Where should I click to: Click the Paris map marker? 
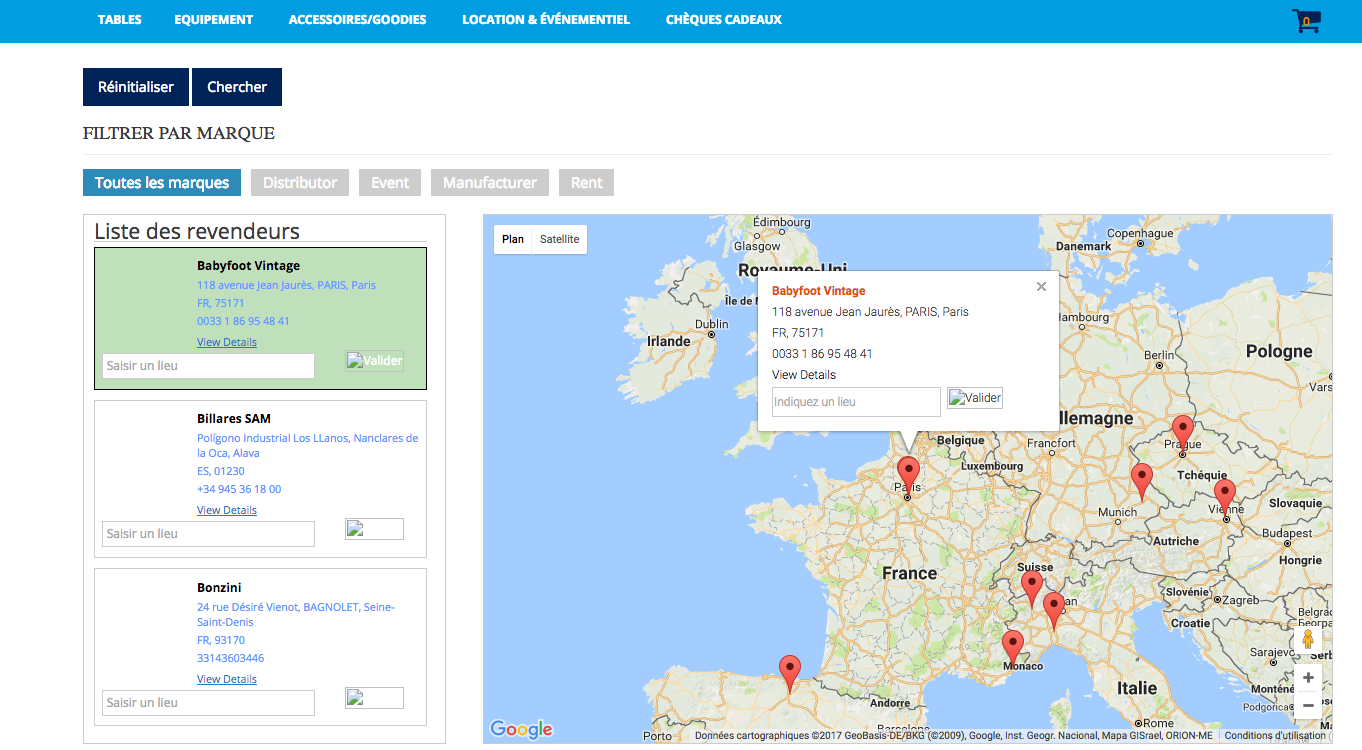pos(908,474)
